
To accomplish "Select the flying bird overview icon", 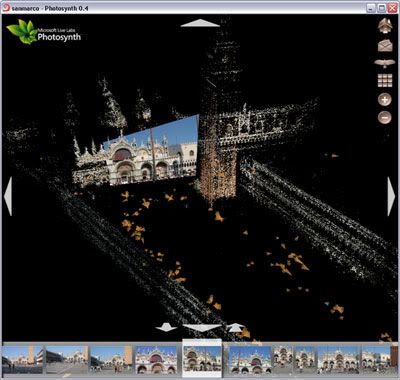I will tap(385, 63).
